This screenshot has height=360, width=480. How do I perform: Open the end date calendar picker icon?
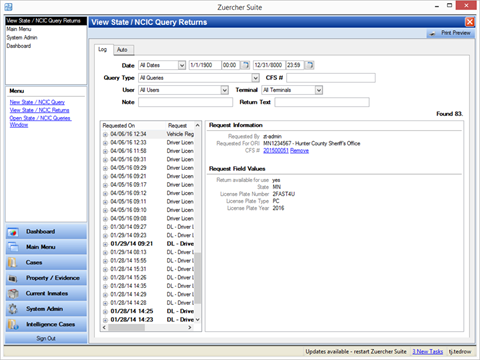point(310,65)
